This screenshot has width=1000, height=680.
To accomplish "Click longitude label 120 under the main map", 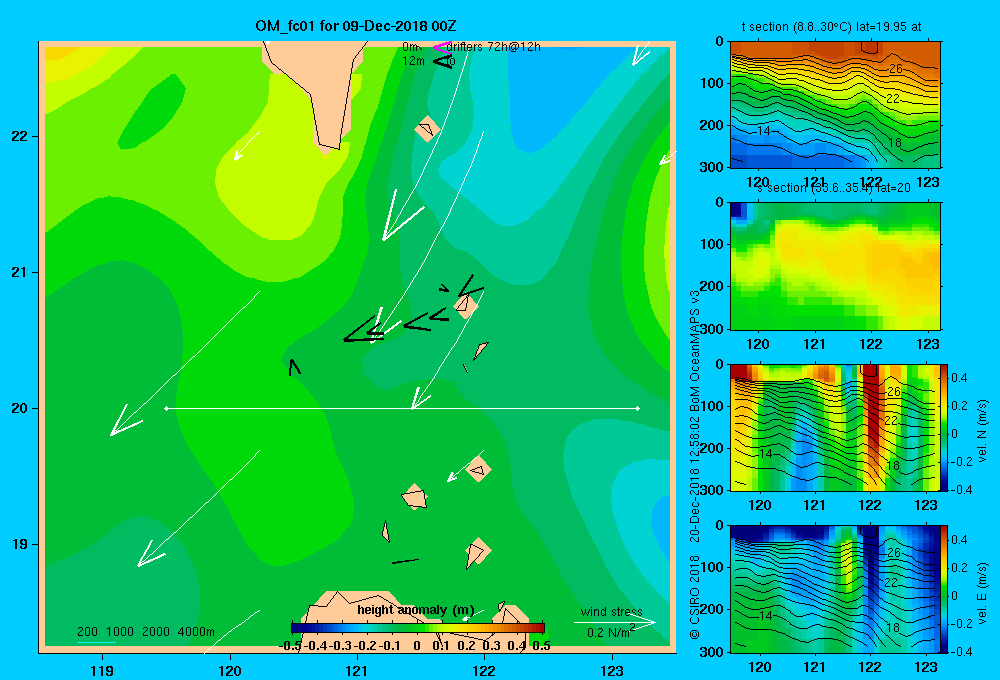I will [230, 670].
